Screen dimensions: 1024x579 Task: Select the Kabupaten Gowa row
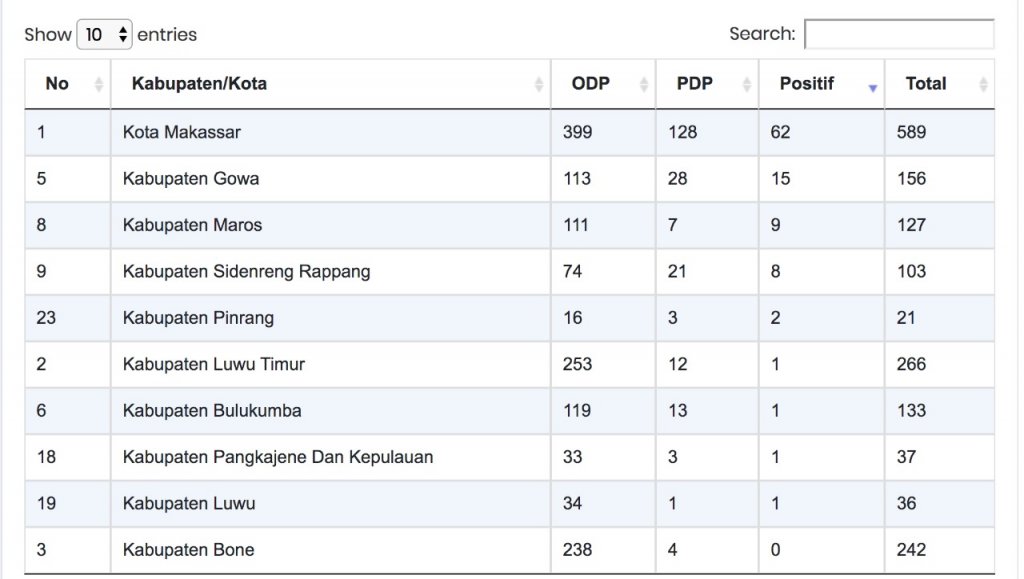pos(190,179)
